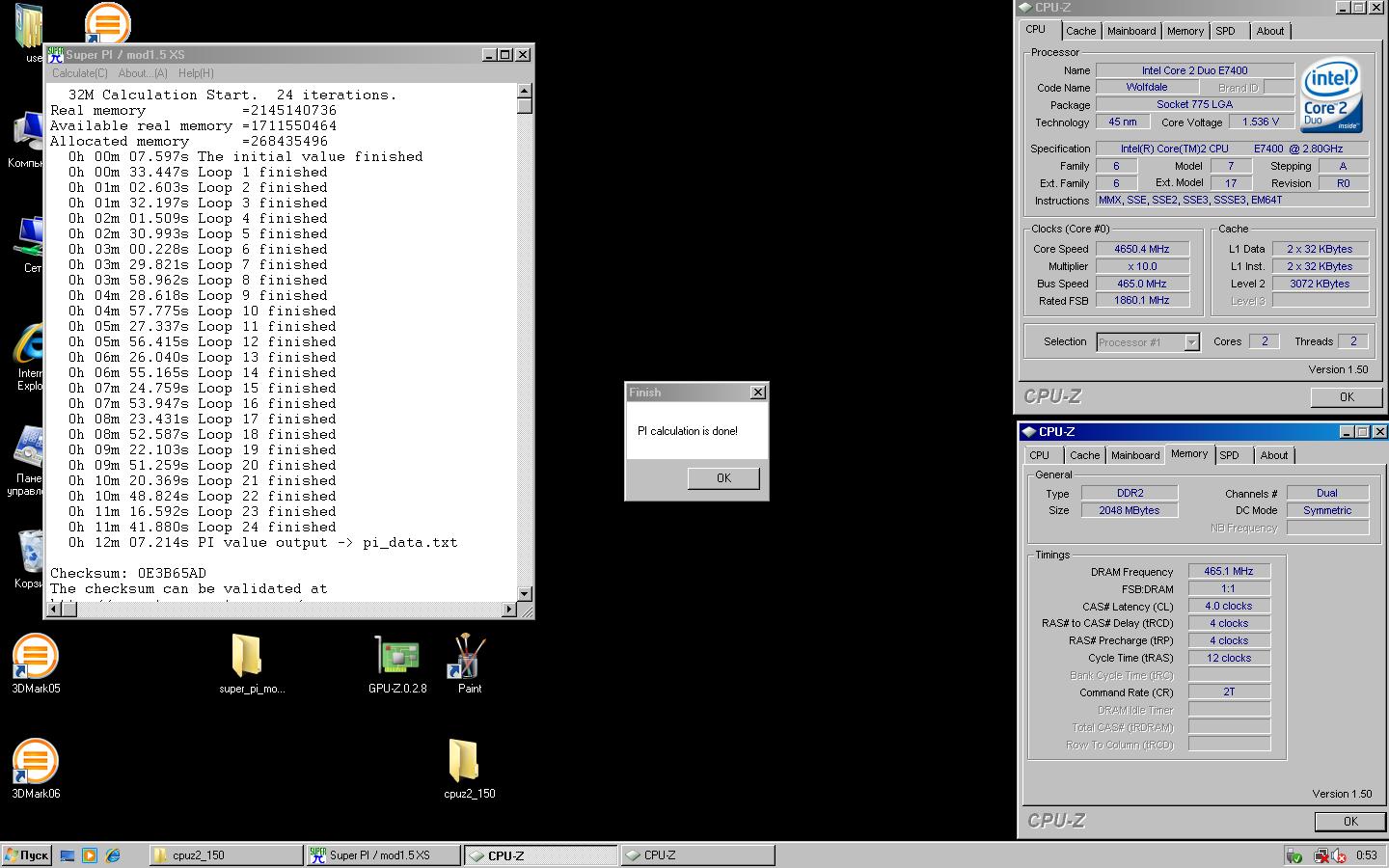Launch media player from Quick Launch
Screen dimensions: 1389x868
(x=90, y=854)
